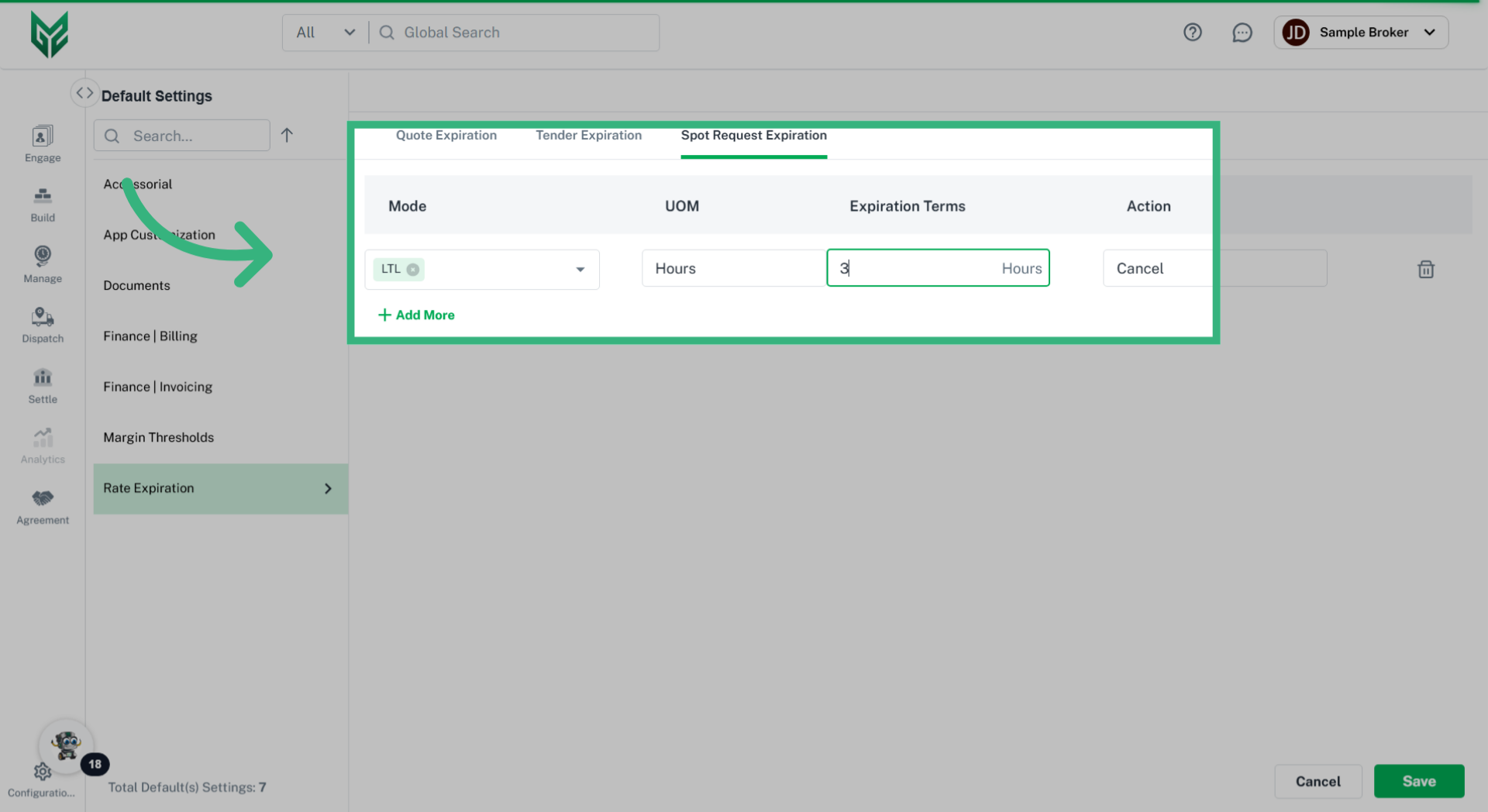
Task: Click the Save button
Action: click(1418, 781)
